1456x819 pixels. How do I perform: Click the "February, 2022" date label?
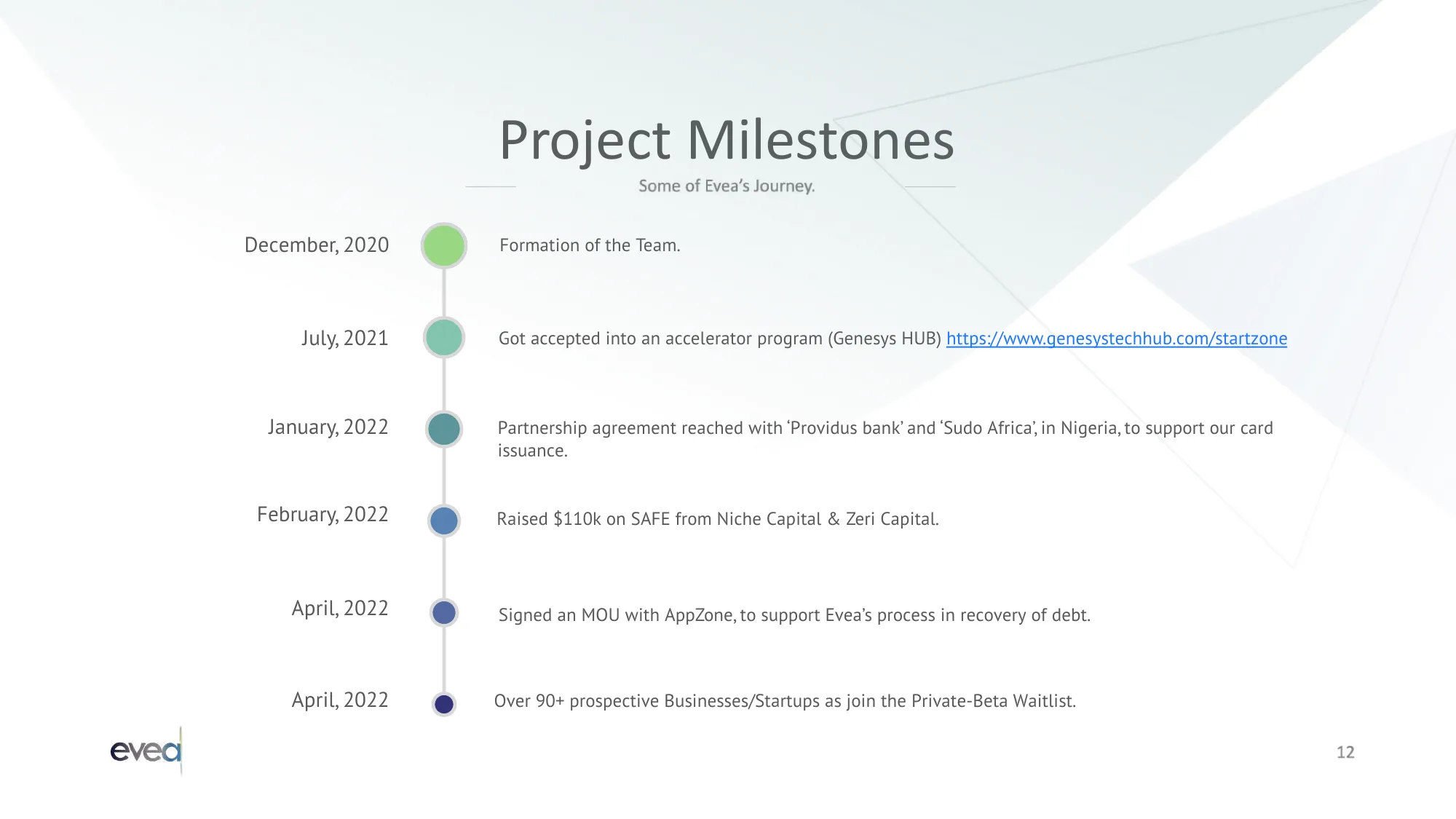(x=323, y=515)
